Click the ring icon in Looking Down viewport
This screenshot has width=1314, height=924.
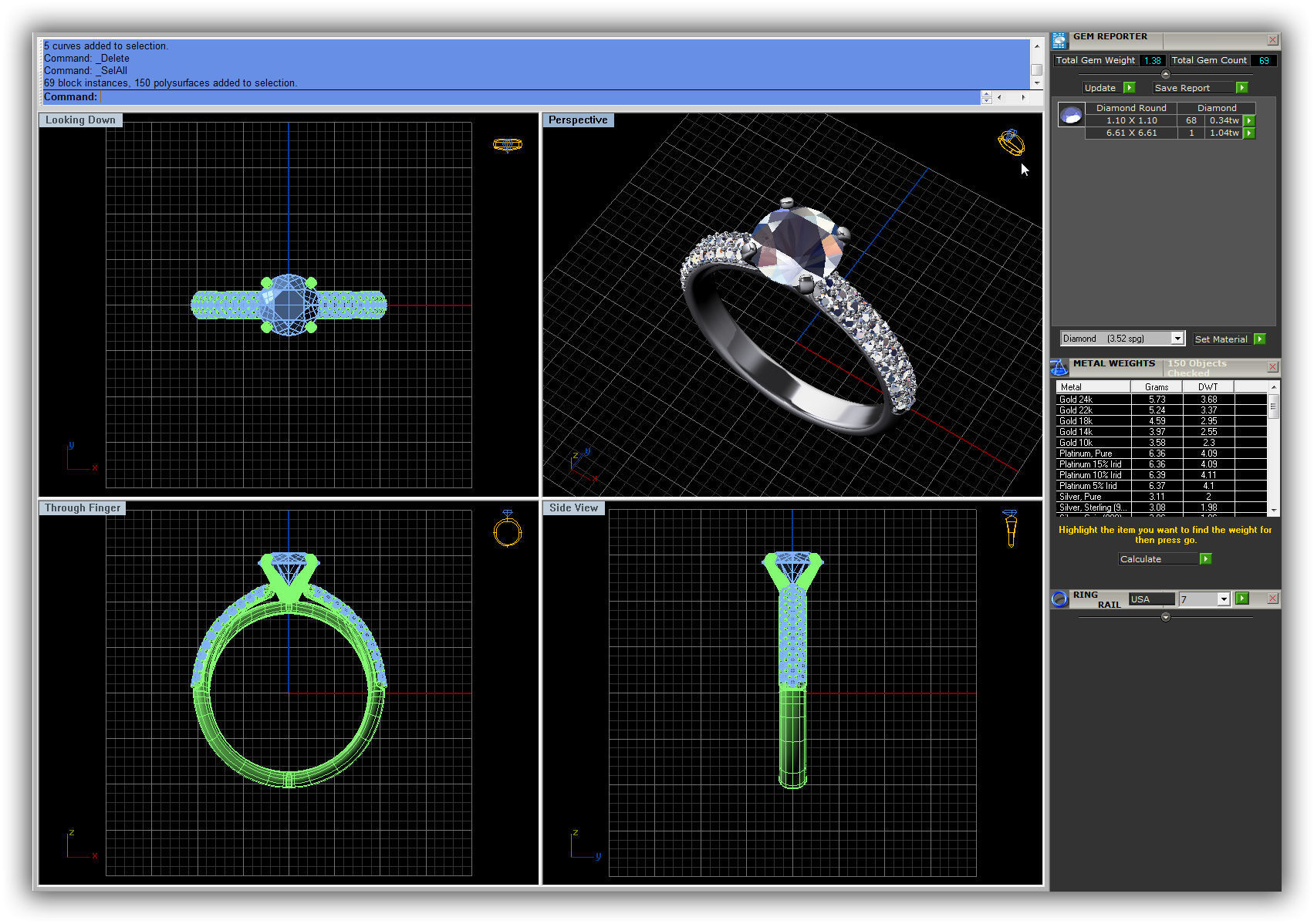tap(508, 144)
